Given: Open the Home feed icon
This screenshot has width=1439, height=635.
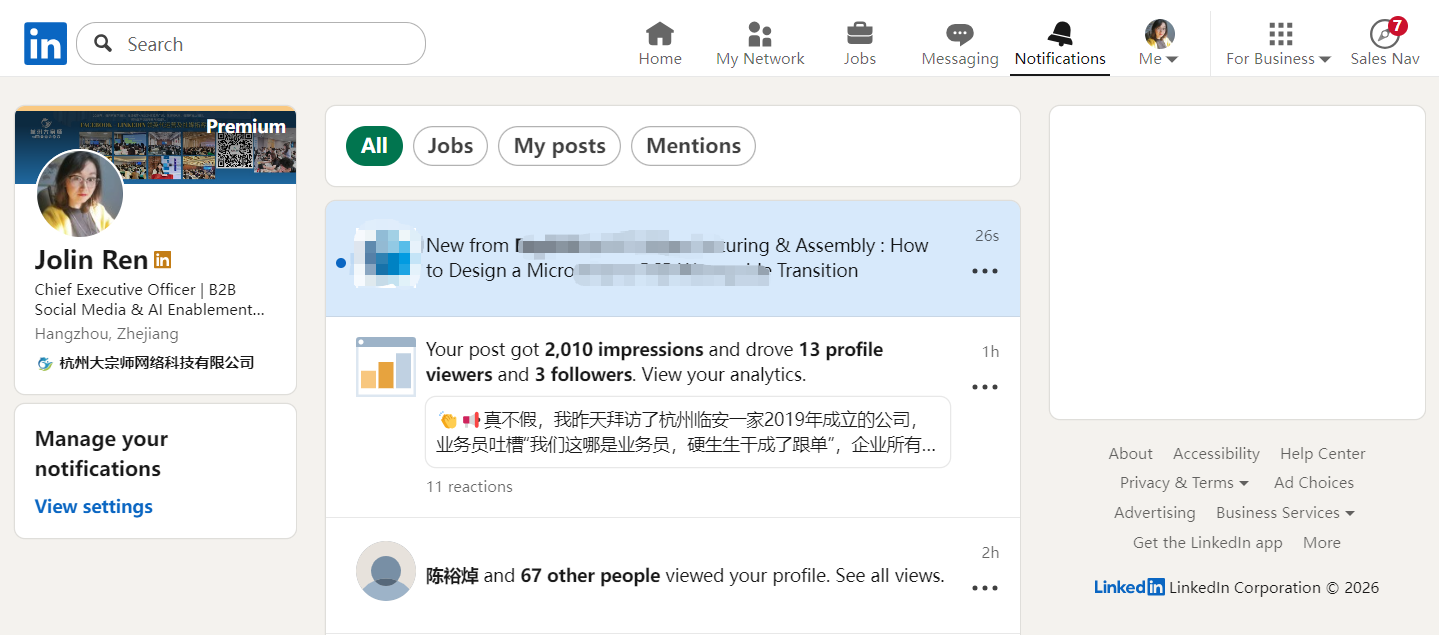Looking at the screenshot, I should [660, 34].
